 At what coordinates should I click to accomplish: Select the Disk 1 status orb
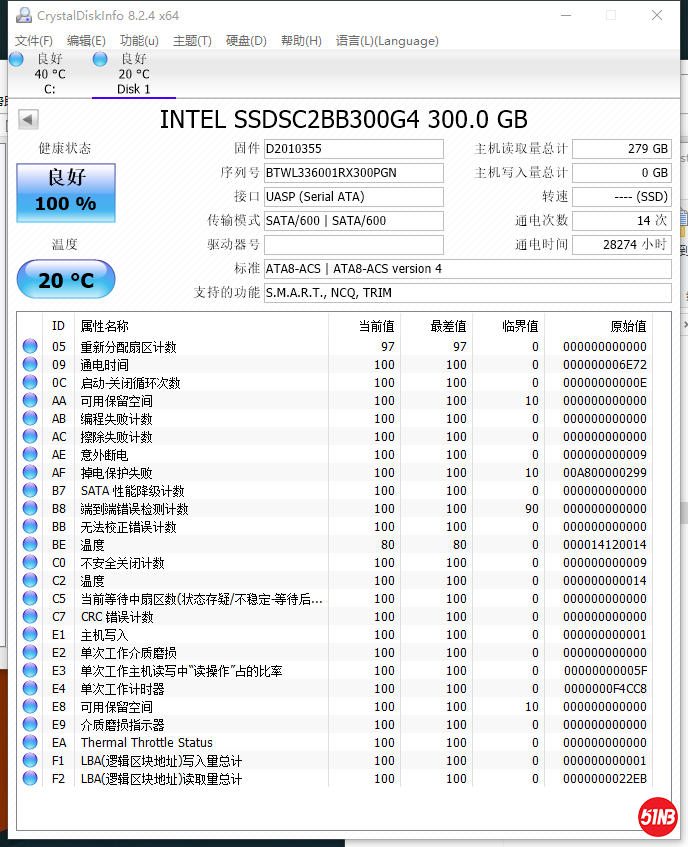(x=100, y=60)
